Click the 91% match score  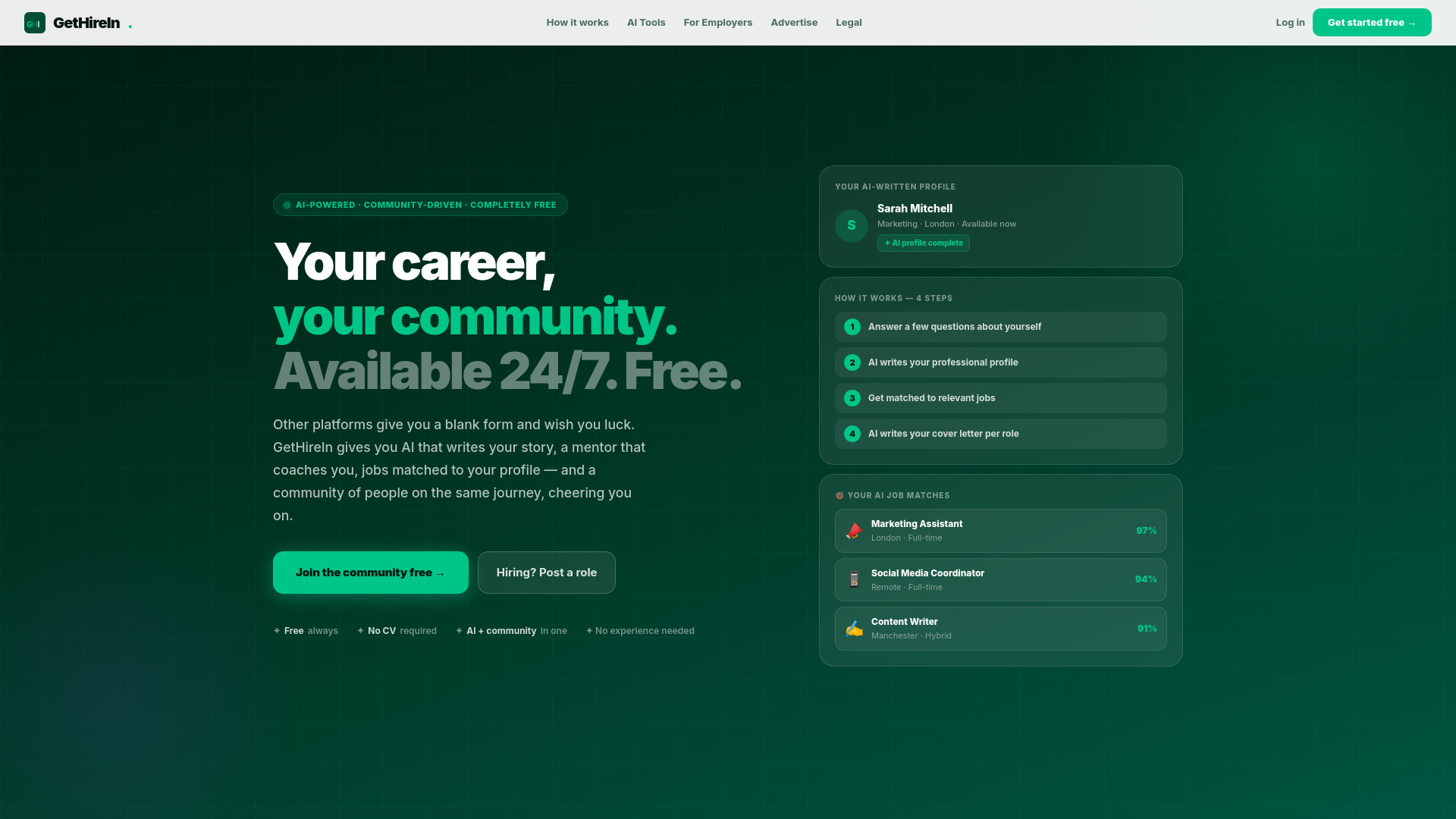tap(1147, 629)
